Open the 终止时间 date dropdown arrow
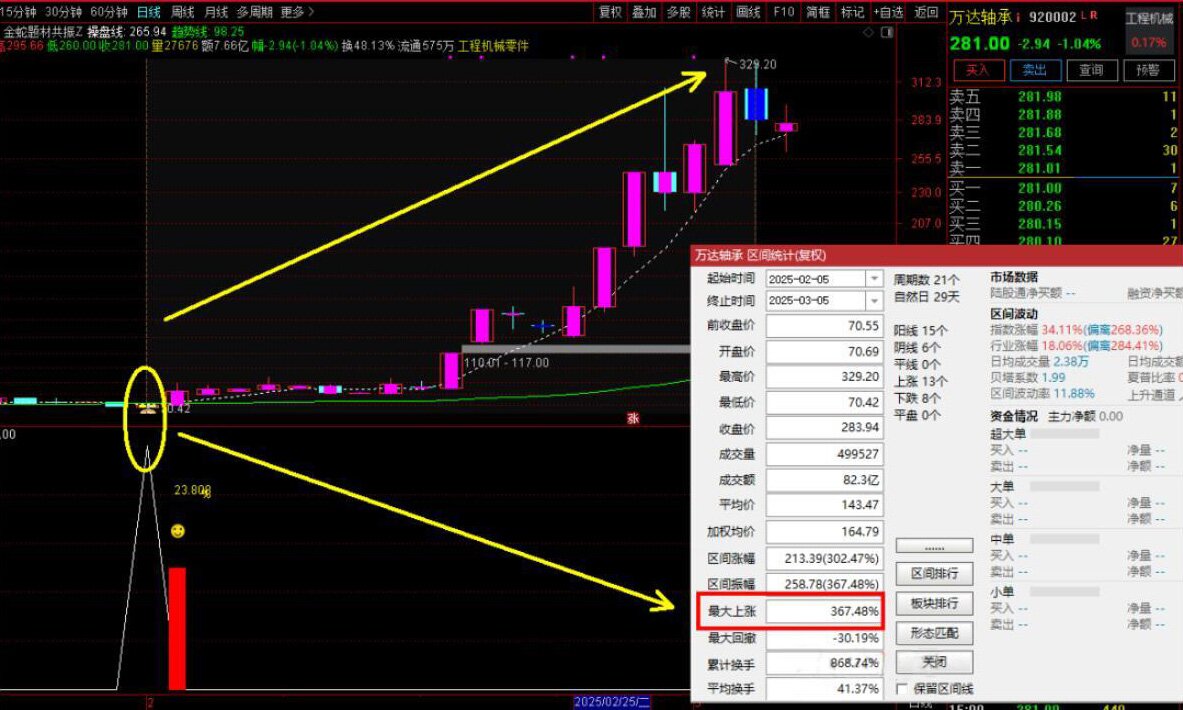The image size is (1183, 710). 874,300
